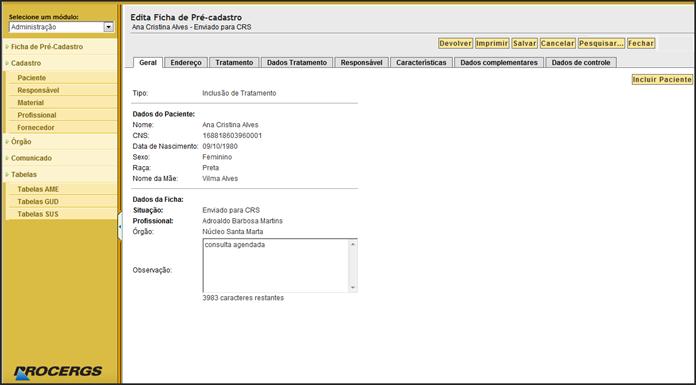The width and height of the screenshot is (696, 385).
Task: Switch to the Dados Tratamento tab
Action: coord(297,63)
